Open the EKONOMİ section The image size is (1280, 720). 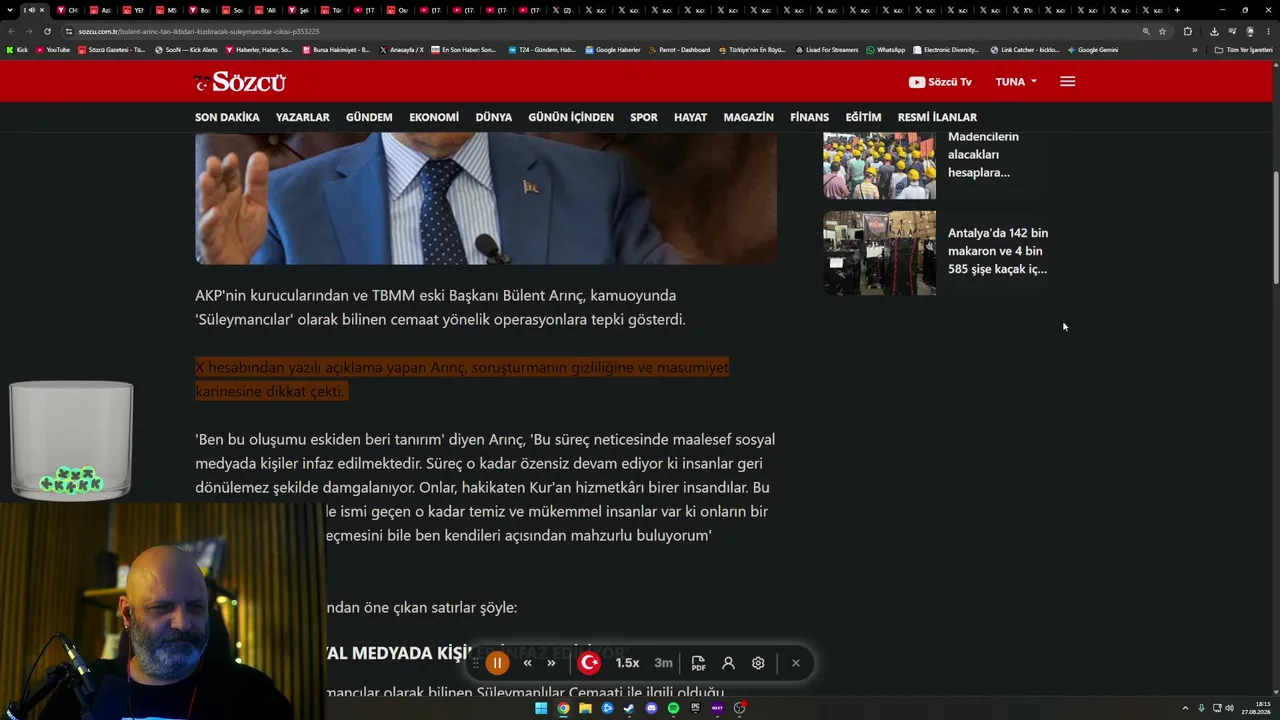pyautogui.click(x=434, y=117)
